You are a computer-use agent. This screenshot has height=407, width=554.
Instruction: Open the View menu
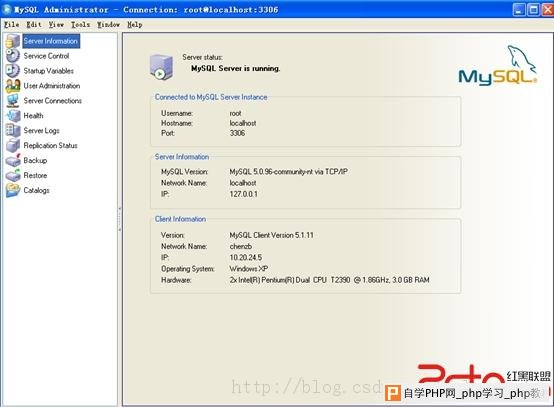point(56,25)
